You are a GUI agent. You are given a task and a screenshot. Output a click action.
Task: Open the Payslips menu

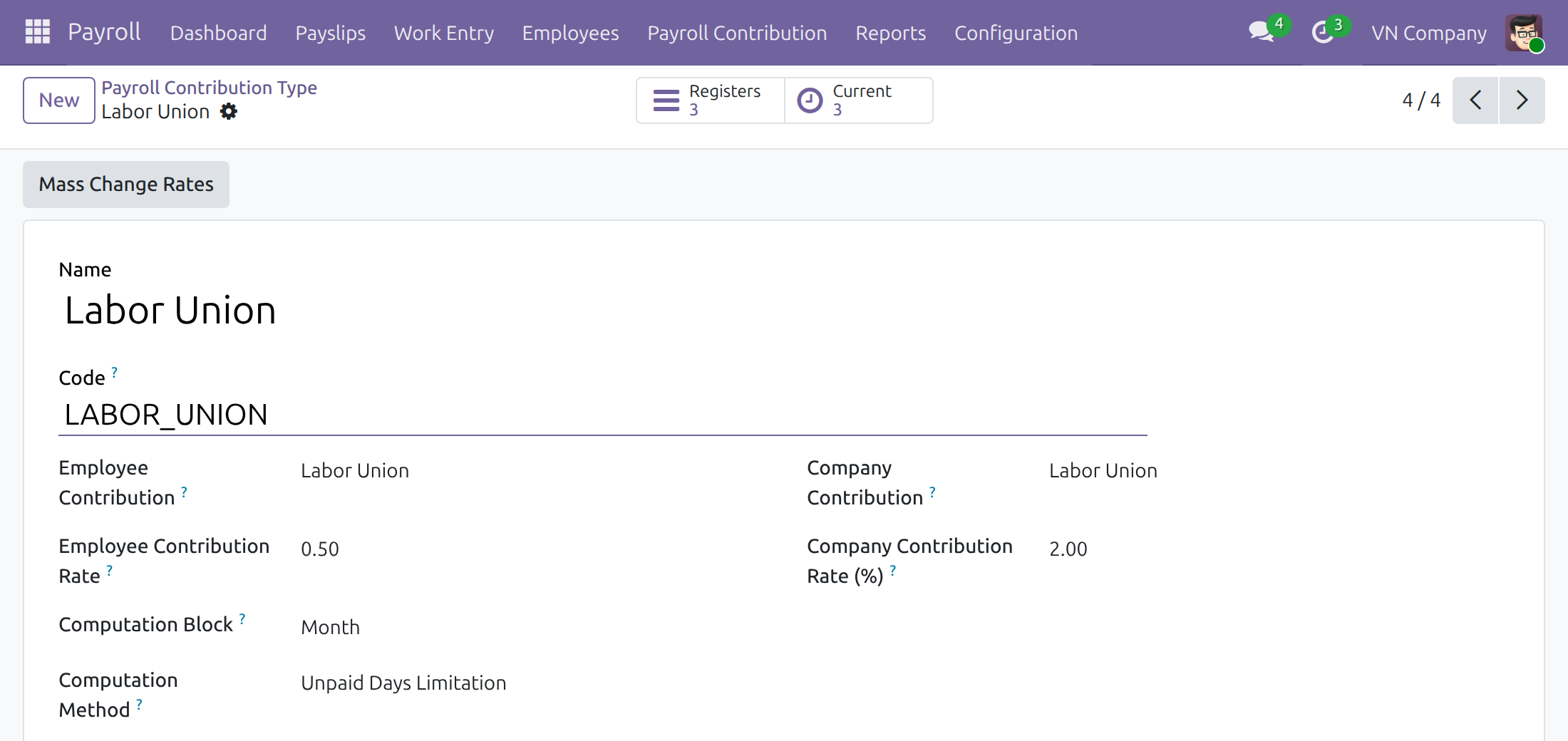(x=331, y=33)
